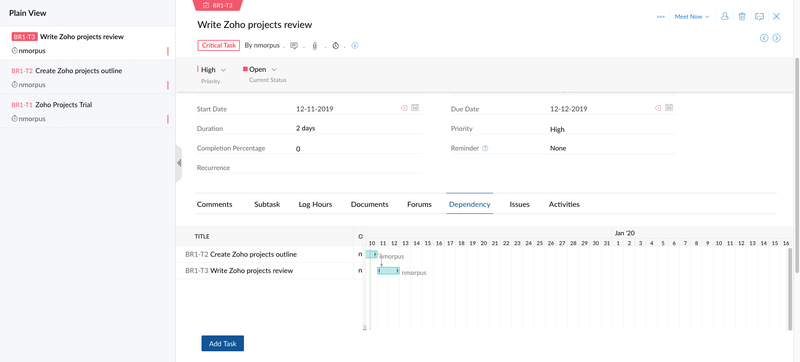Click the Recurrence field

point(309,167)
